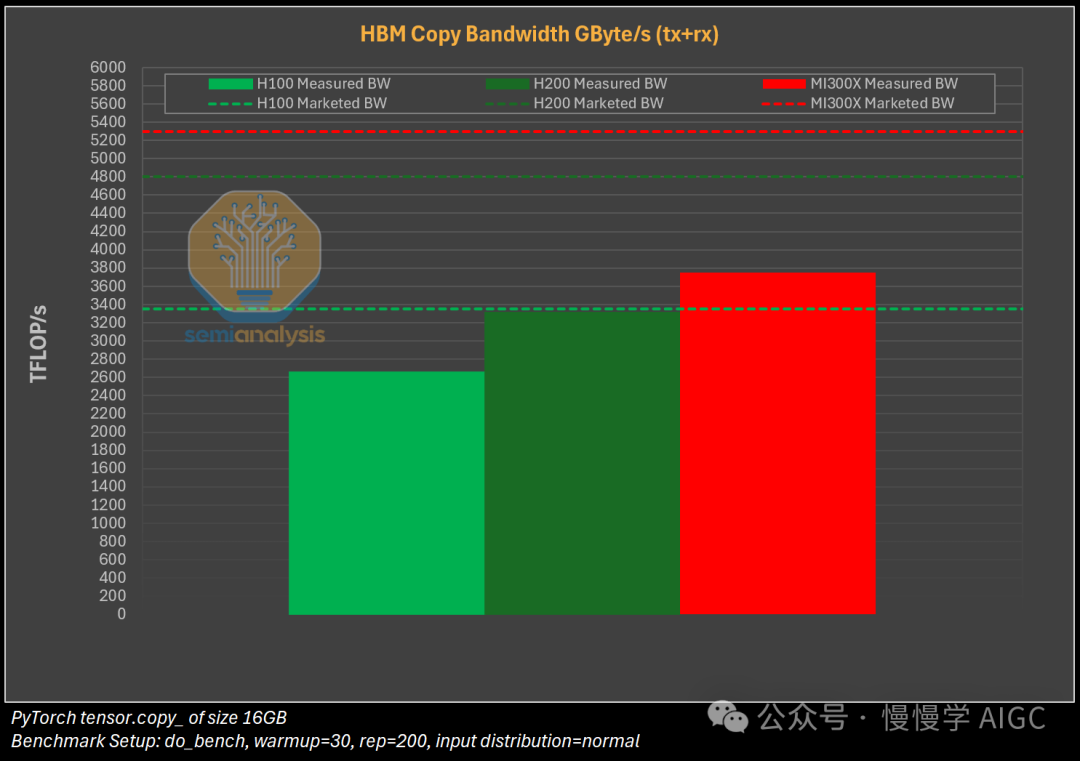Screen dimensions: 1080x761
Task: Select the H100 Measured BW legend swatch
Action: 231,83
